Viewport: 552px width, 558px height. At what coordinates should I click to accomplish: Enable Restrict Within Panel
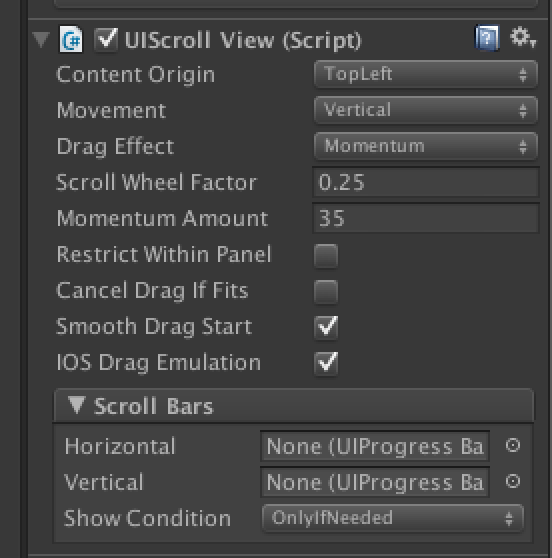[x=326, y=256]
